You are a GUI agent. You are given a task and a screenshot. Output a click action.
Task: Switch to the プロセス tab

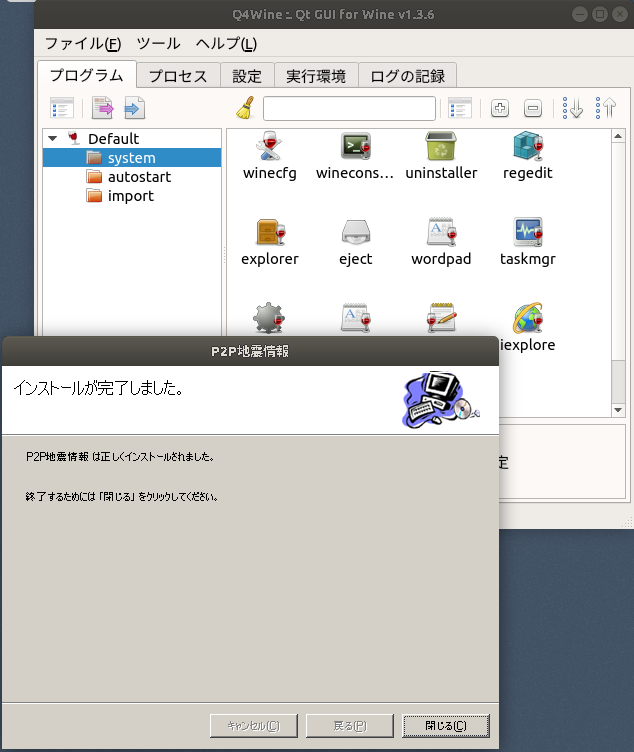click(178, 76)
